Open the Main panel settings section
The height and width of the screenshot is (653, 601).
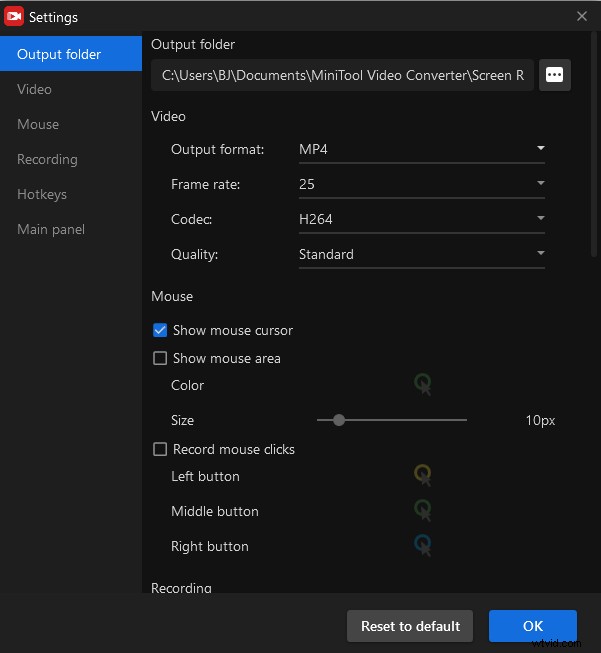pyautogui.click(x=51, y=229)
